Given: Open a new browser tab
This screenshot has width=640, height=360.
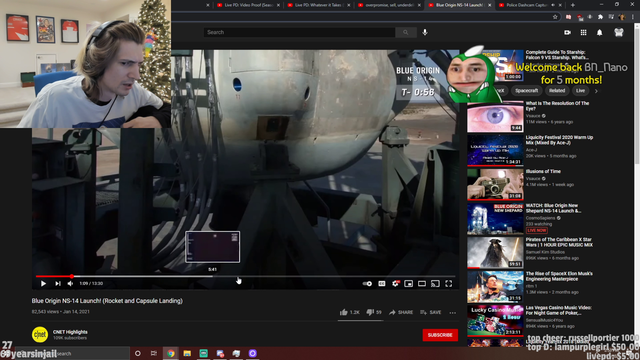Looking at the screenshot, I should [x=573, y=5].
